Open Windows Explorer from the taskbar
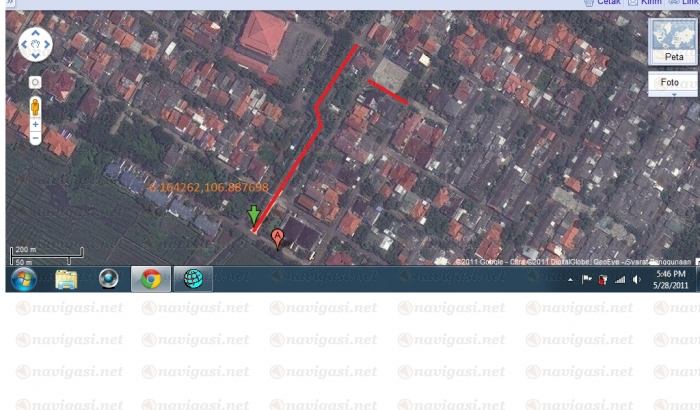The height and width of the screenshot is (410, 700). [x=66, y=279]
